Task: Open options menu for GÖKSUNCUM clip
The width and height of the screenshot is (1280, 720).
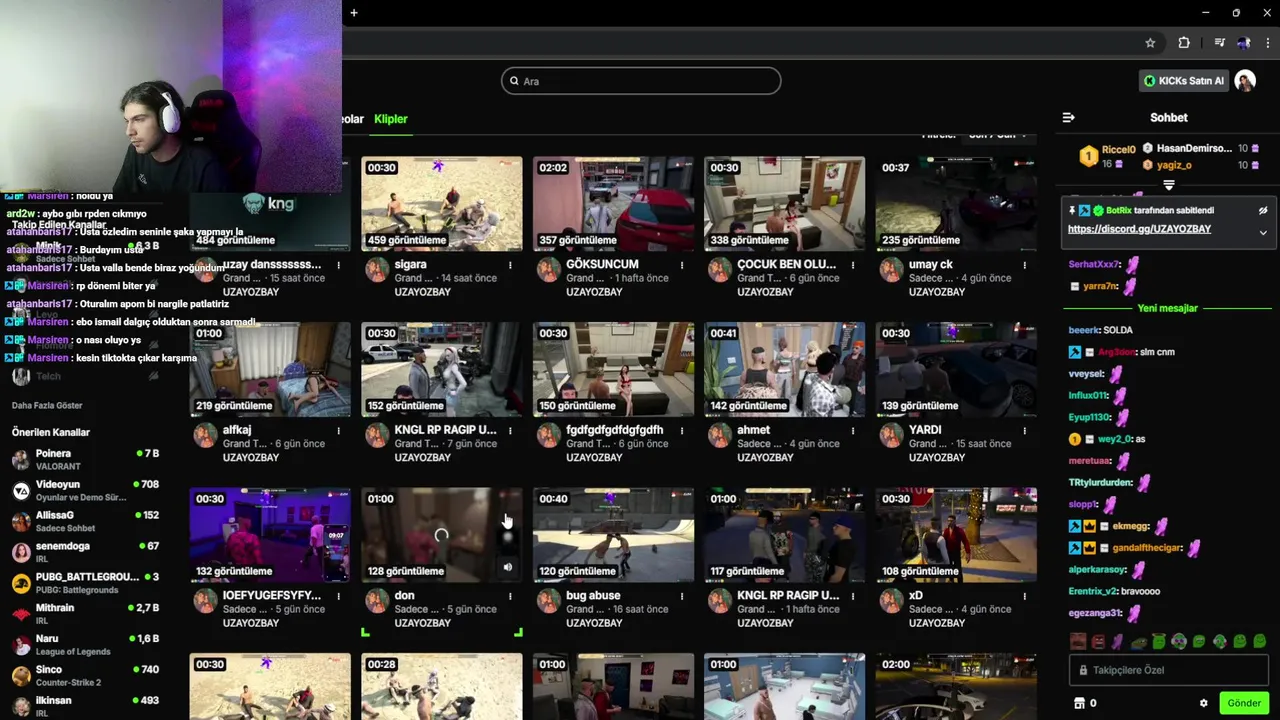Action: pyautogui.click(x=682, y=265)
